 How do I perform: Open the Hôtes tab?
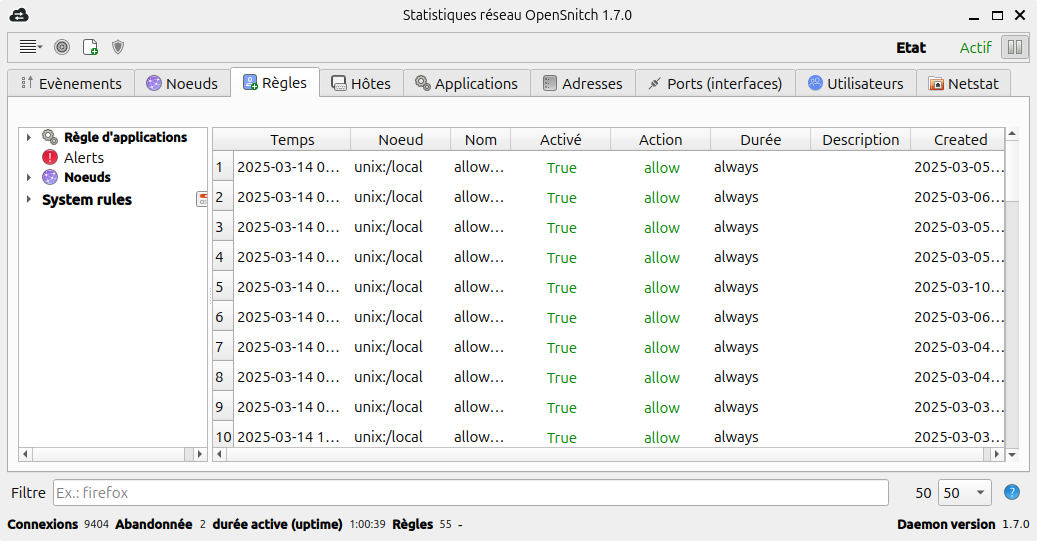tap(362, 83)
